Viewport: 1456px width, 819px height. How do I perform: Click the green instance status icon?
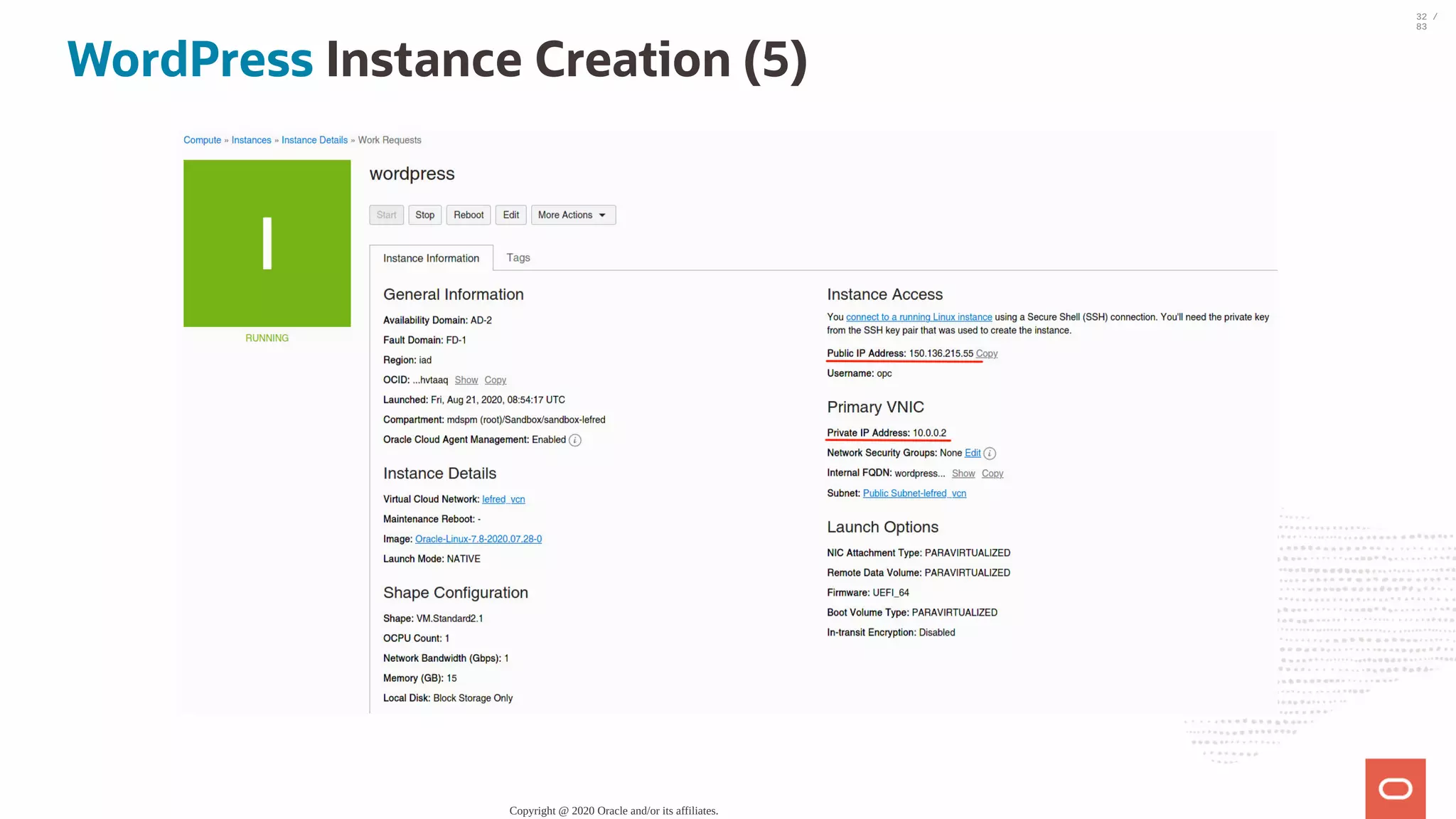point(267,243)
